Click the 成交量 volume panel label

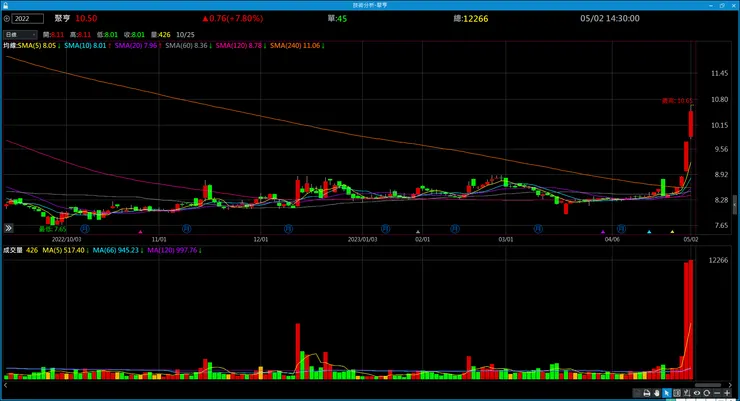(x=13, y=251)
